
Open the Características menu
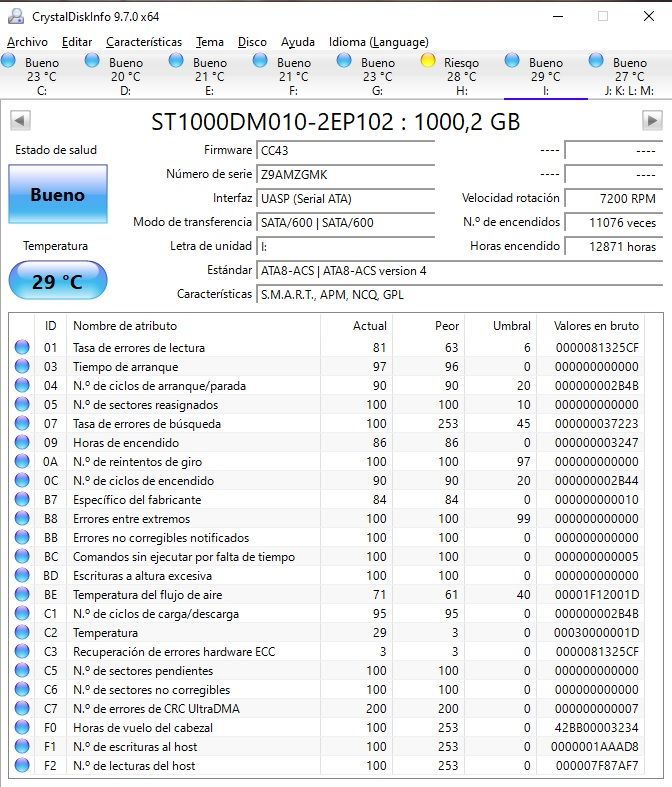click(x=144, y=42)
